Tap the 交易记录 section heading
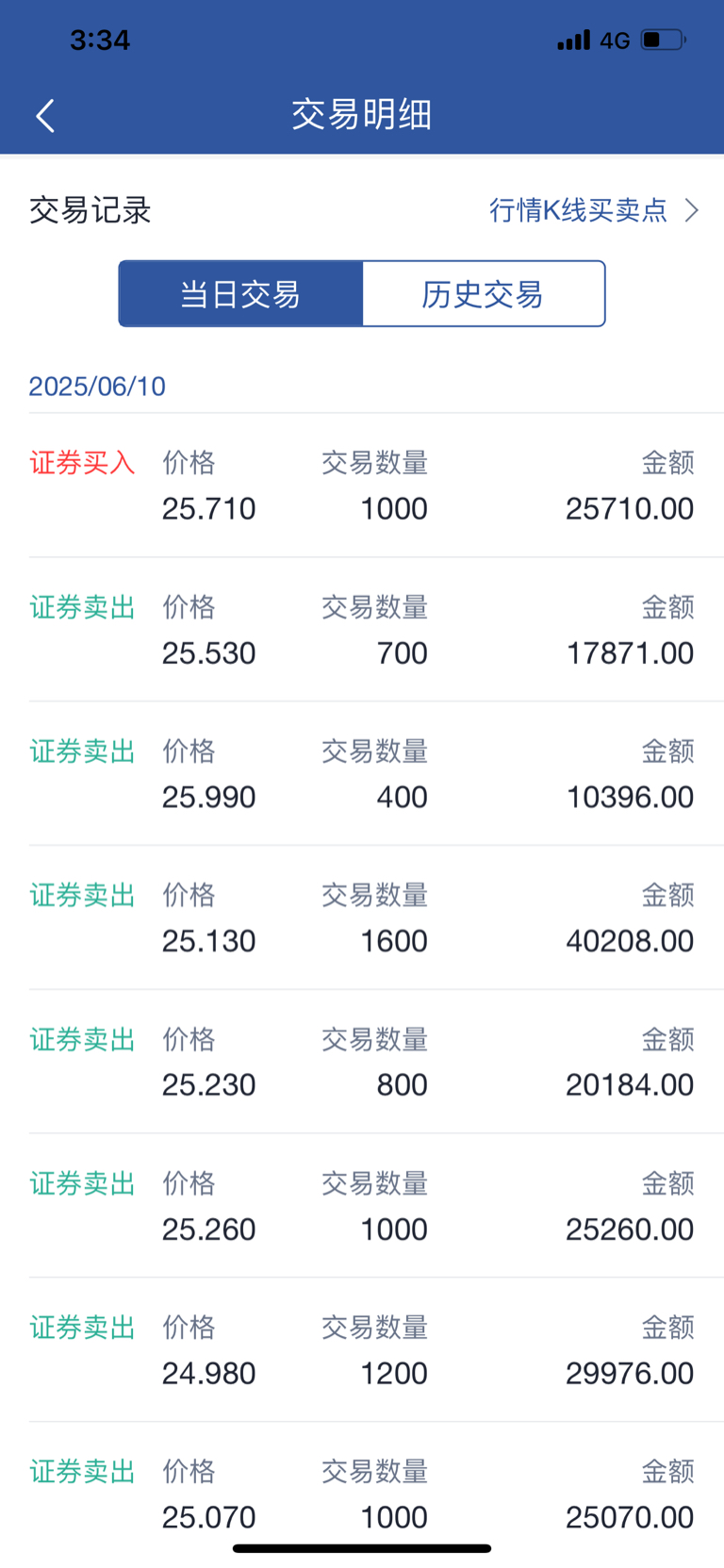 (x=90, y=210)
